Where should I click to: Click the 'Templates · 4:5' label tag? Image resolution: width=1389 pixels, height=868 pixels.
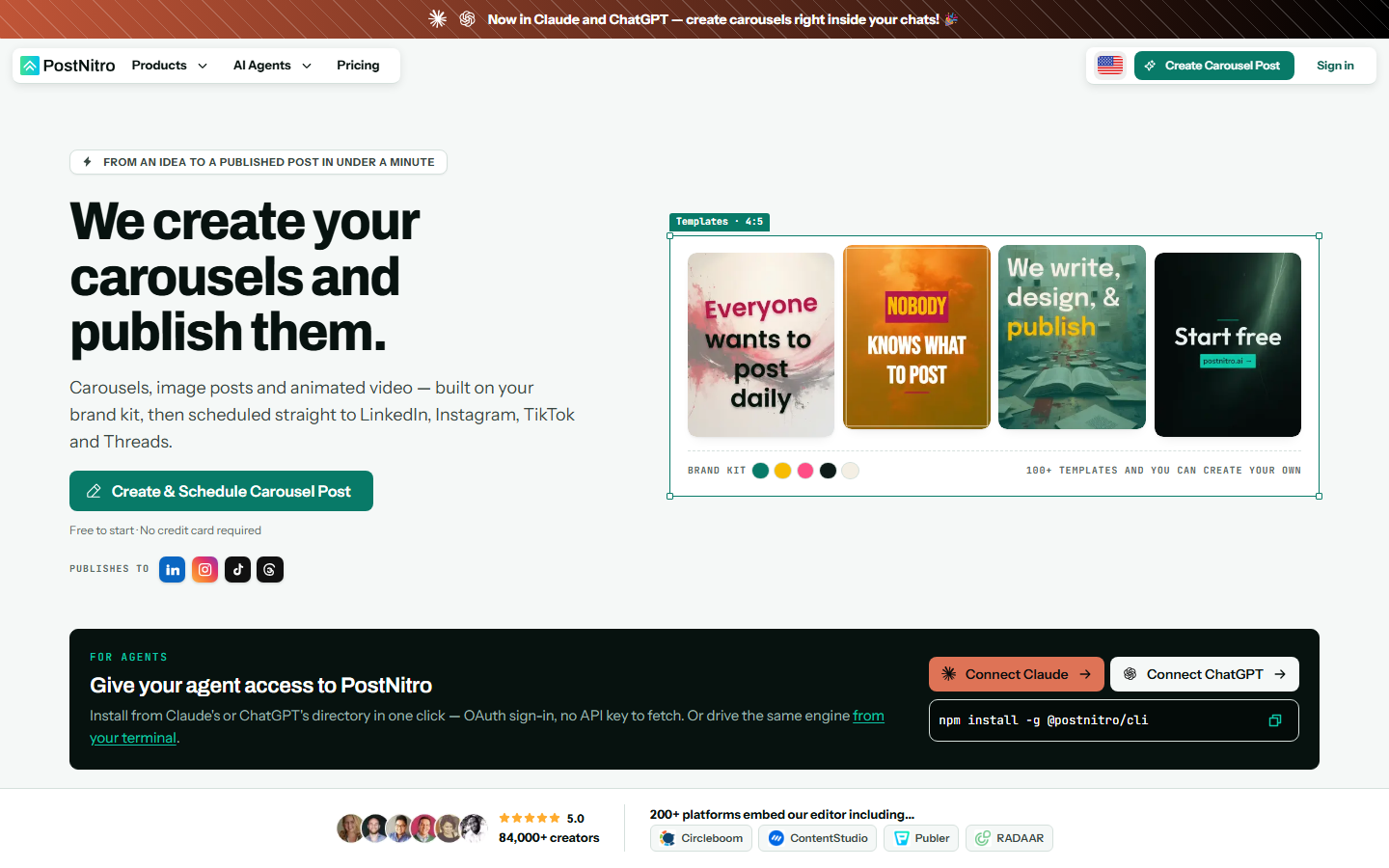pyautogui.click(x=720, y=222)
